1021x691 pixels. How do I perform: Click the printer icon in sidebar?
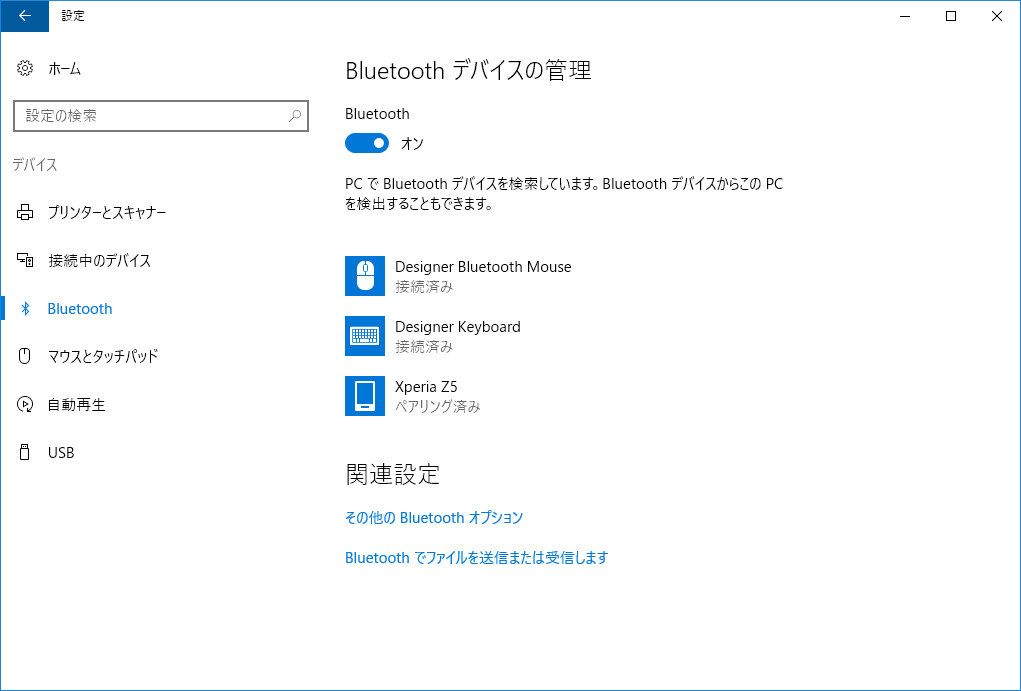pyautogui.click(x=25, y=213)
